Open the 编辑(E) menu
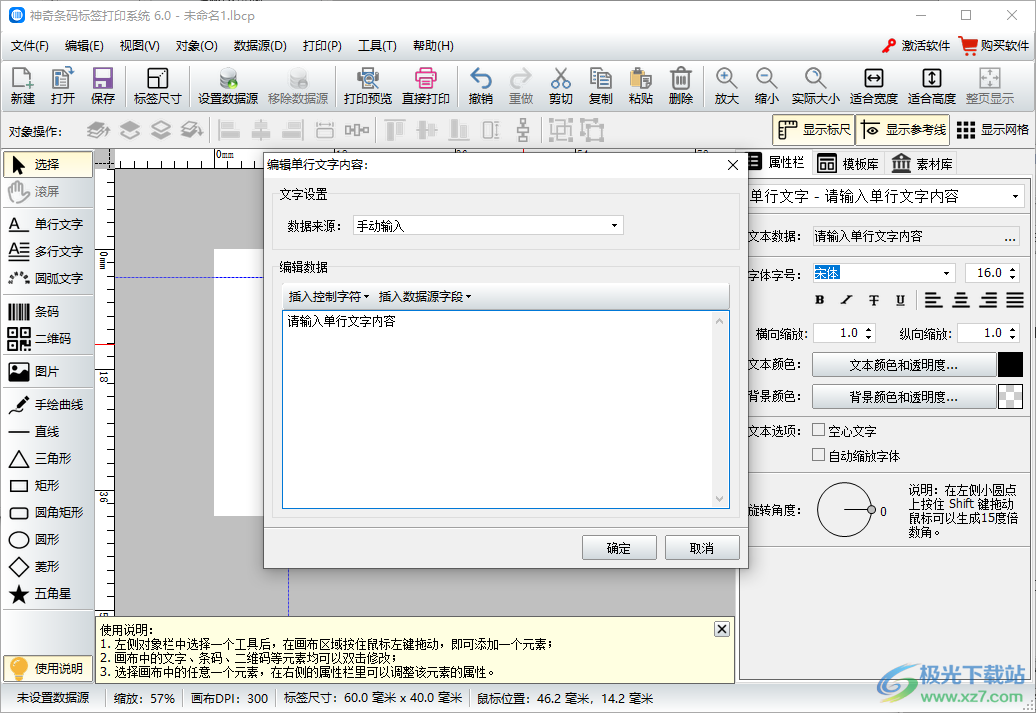Viewport: 1036px width, 713px height. point(84,46)
